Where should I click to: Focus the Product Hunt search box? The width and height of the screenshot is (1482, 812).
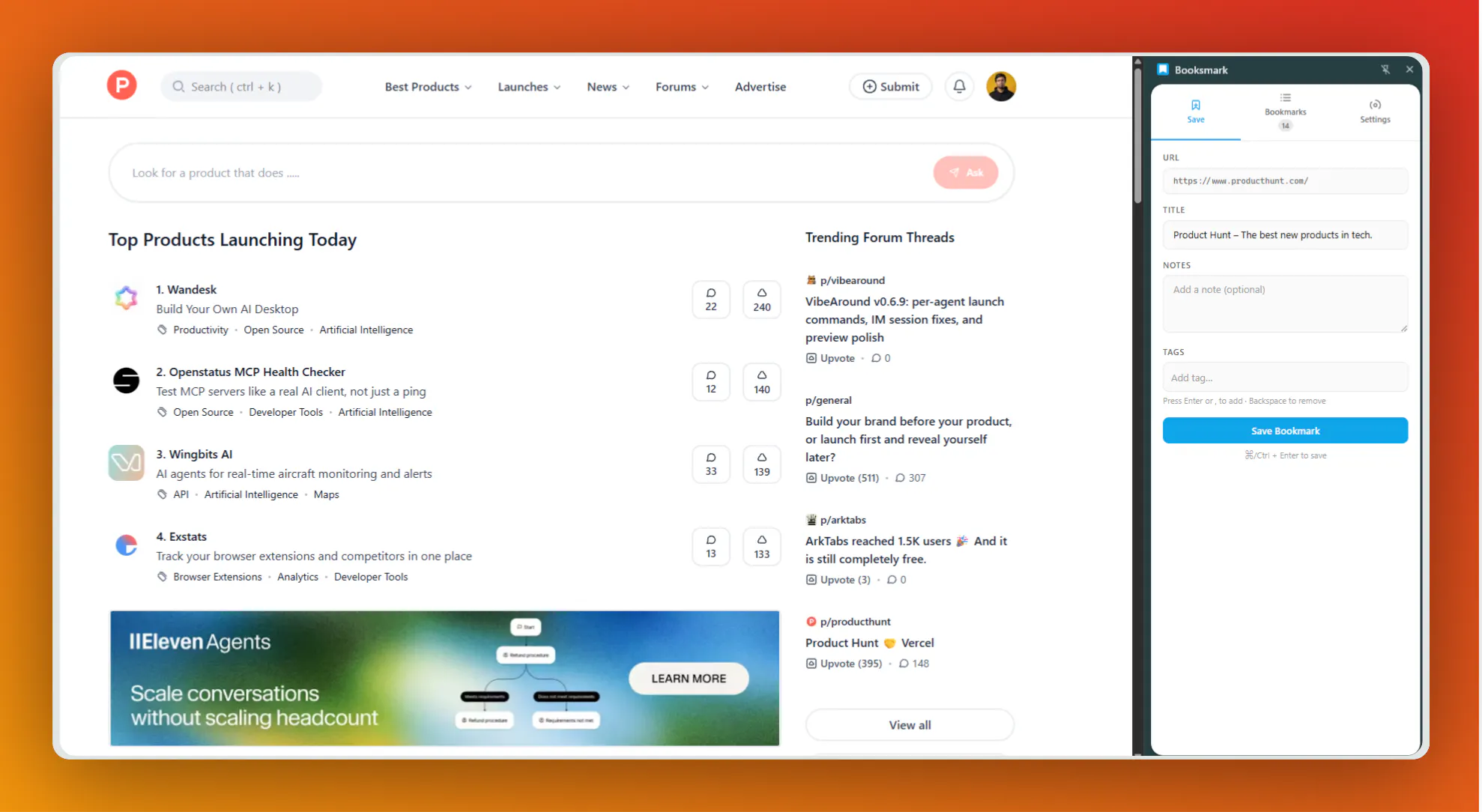(x=241, y=86)
